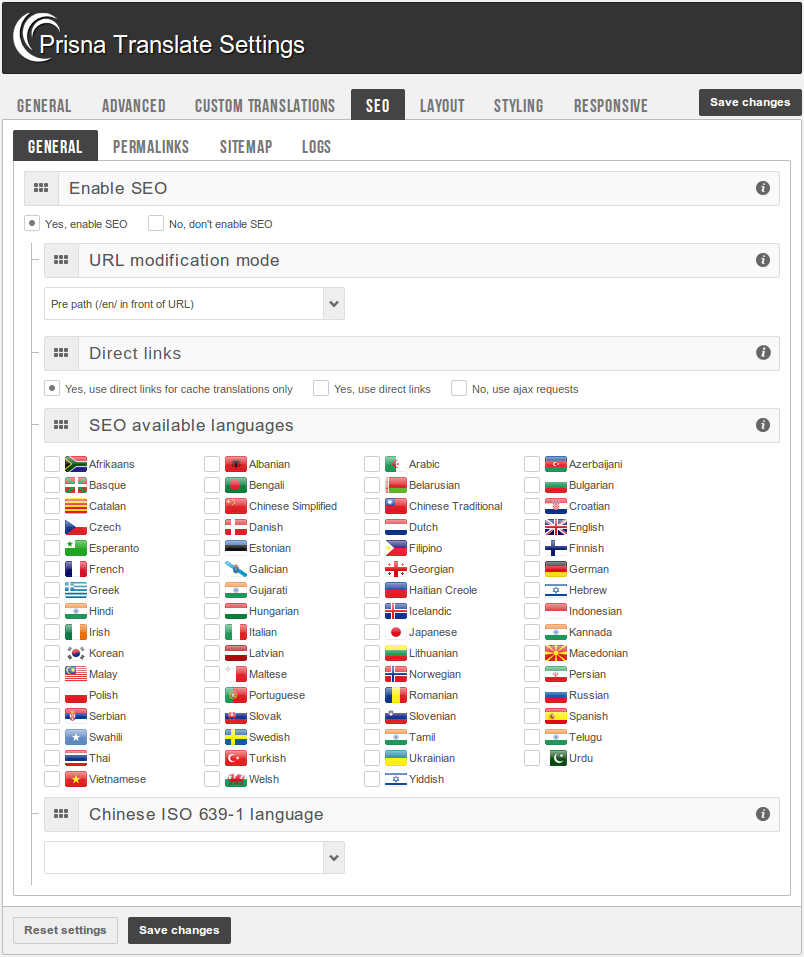The height and width of the screenshot is (957, 804).
Task: Click the info icon beside Enable SEO
Action: [763, 188]
